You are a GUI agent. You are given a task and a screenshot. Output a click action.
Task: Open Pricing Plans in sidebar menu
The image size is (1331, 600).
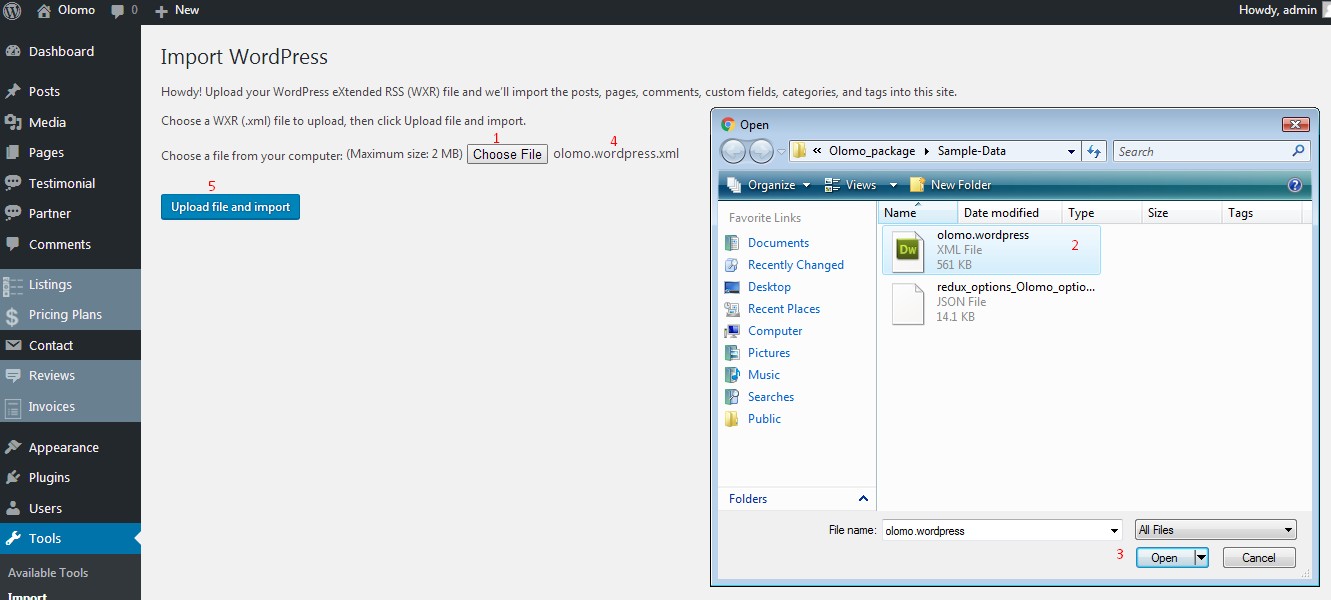point(65,315)
